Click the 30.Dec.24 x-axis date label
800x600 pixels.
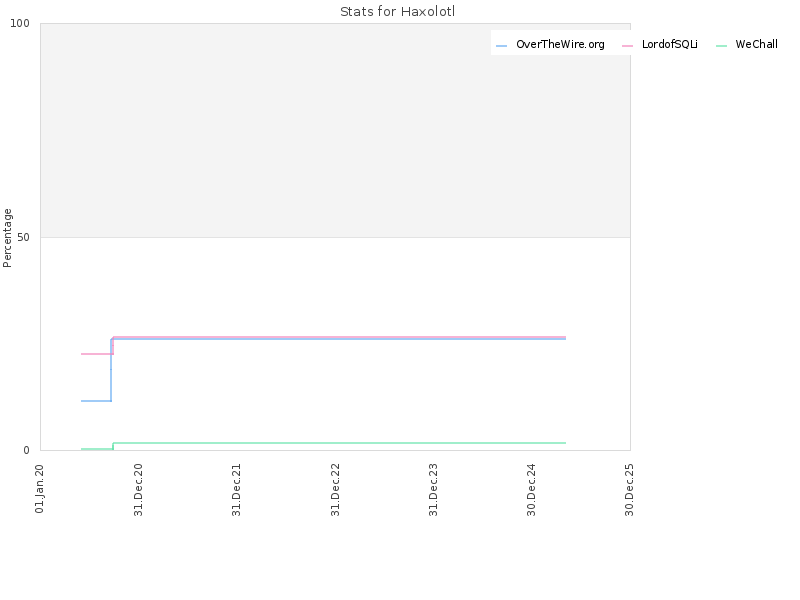point(531,490)
